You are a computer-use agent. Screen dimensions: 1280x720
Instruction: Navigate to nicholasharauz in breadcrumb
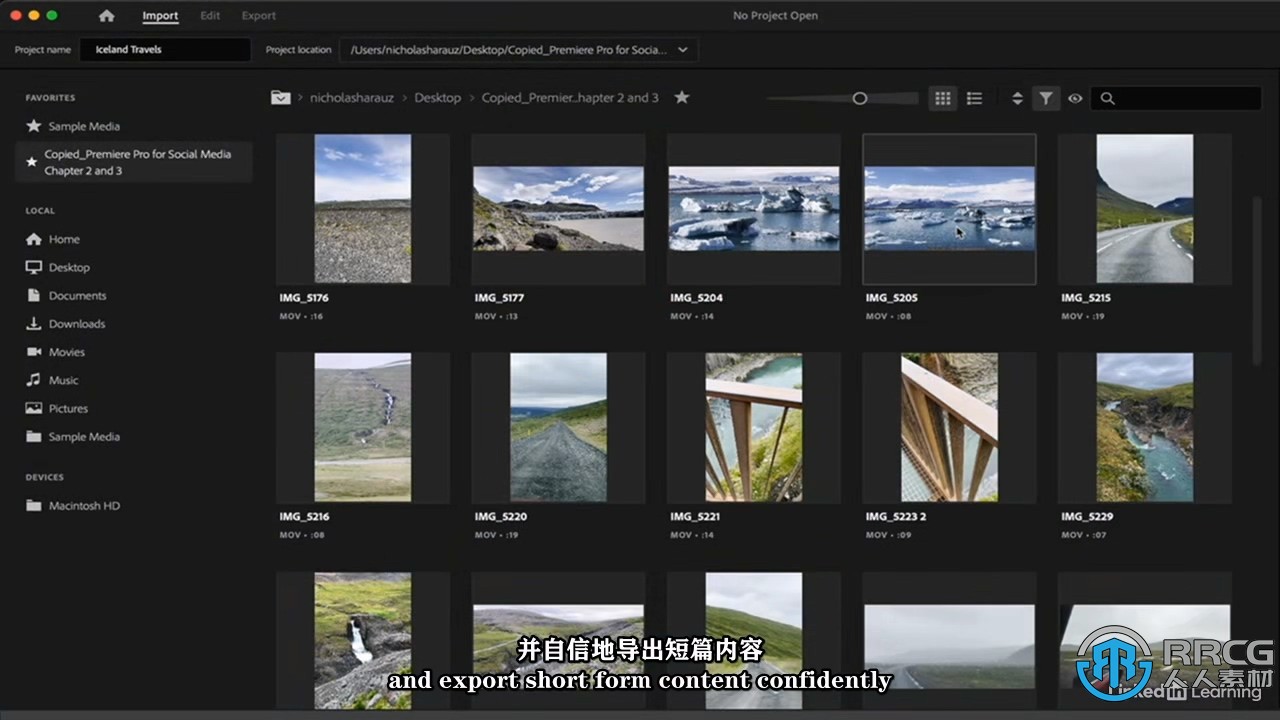352,98
